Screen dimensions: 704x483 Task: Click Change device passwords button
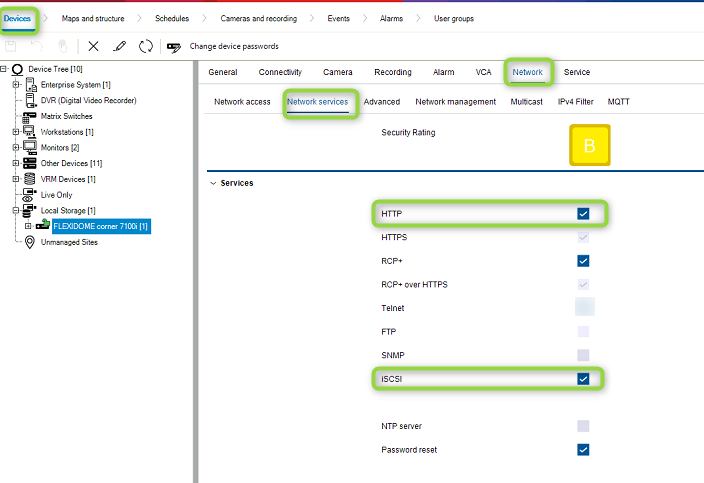pos(233,46)
